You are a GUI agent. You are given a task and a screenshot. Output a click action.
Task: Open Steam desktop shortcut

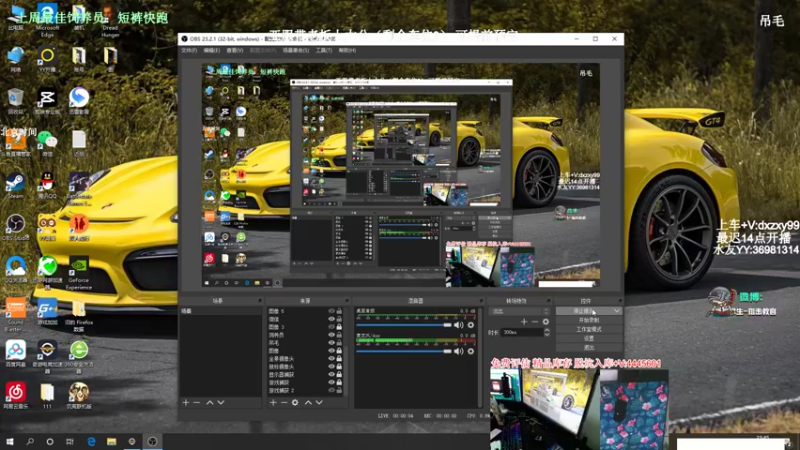[15, 186]
